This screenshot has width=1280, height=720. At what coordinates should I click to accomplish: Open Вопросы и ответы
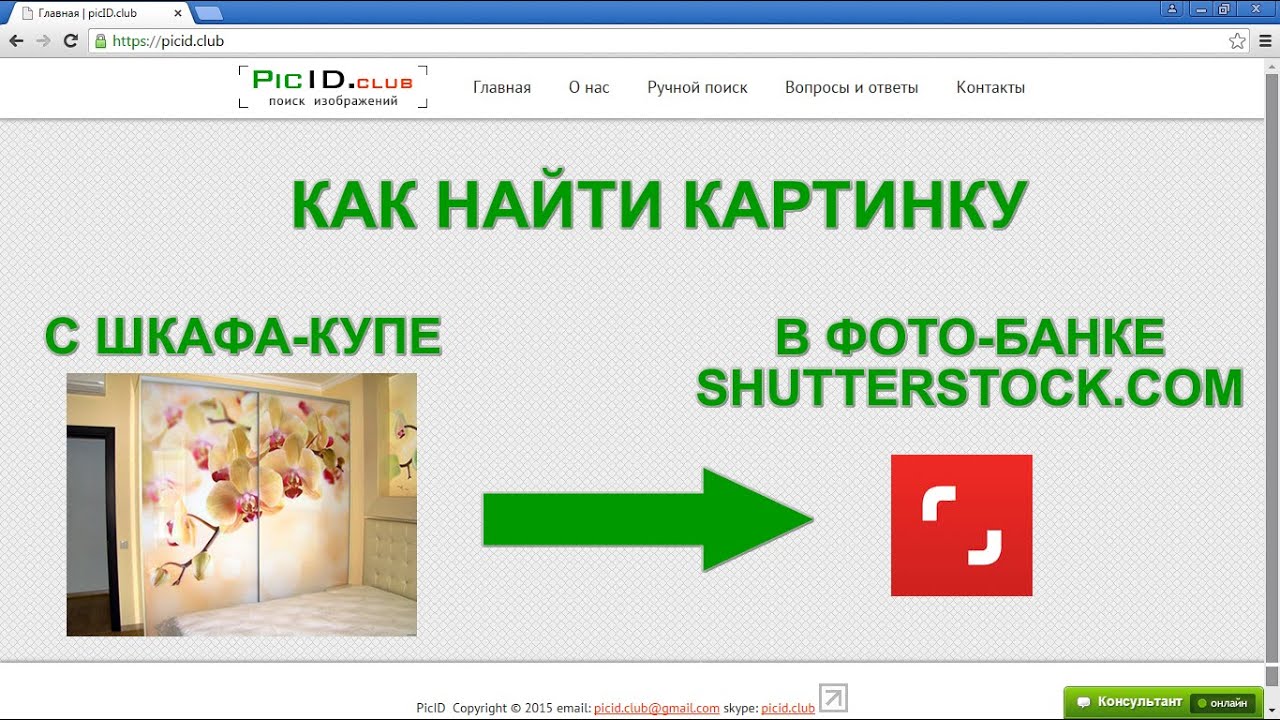851,87
